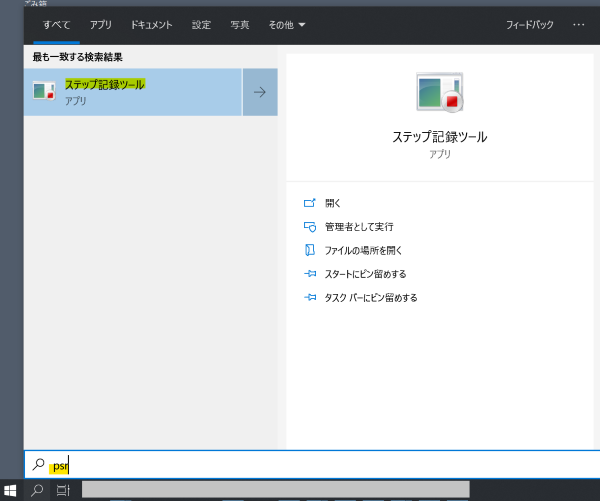600x501 pixels.
Task: Switch to the アプリ tab
Action: [x=101, y=25]
